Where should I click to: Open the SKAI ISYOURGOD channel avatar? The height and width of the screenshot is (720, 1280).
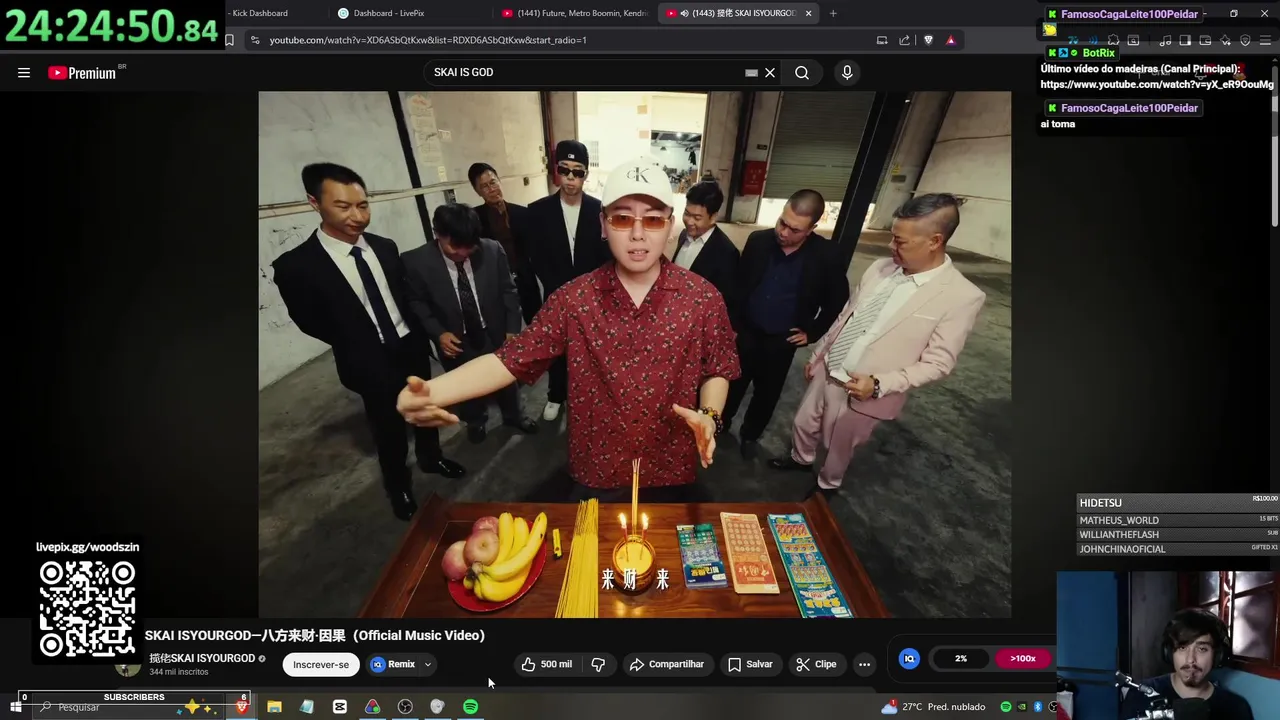(x=127, y=666)
